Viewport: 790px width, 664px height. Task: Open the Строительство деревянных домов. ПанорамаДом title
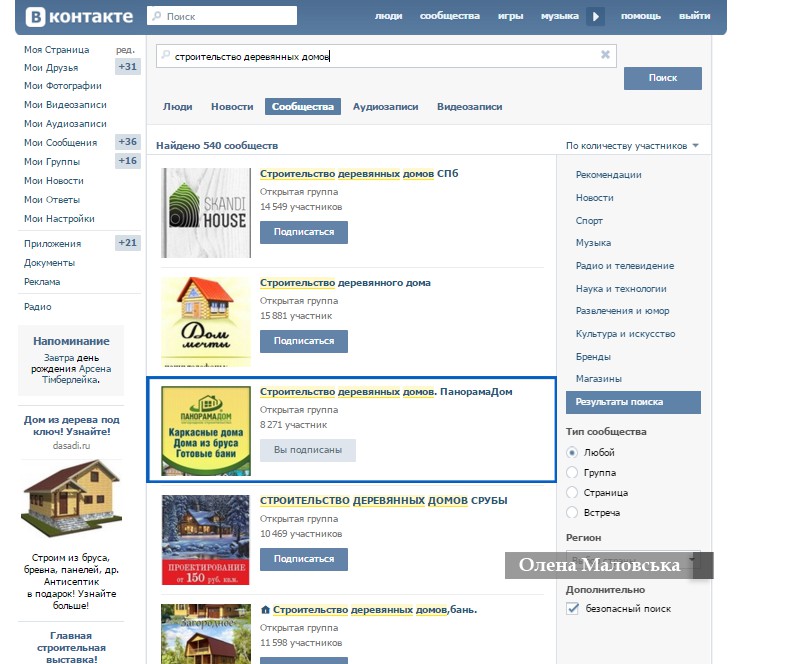tap(386, 391)
